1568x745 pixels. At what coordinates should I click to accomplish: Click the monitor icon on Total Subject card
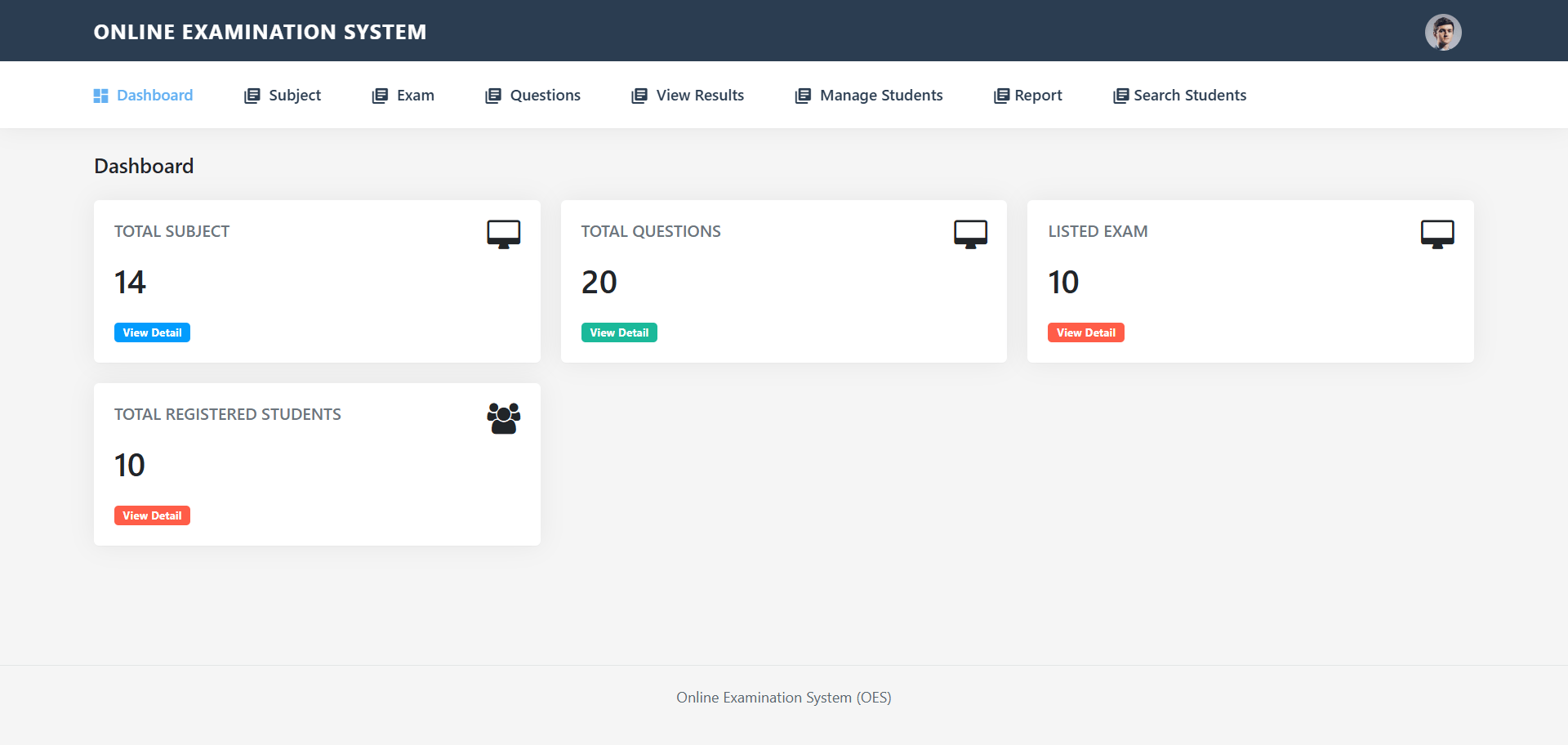click(503, 234)
